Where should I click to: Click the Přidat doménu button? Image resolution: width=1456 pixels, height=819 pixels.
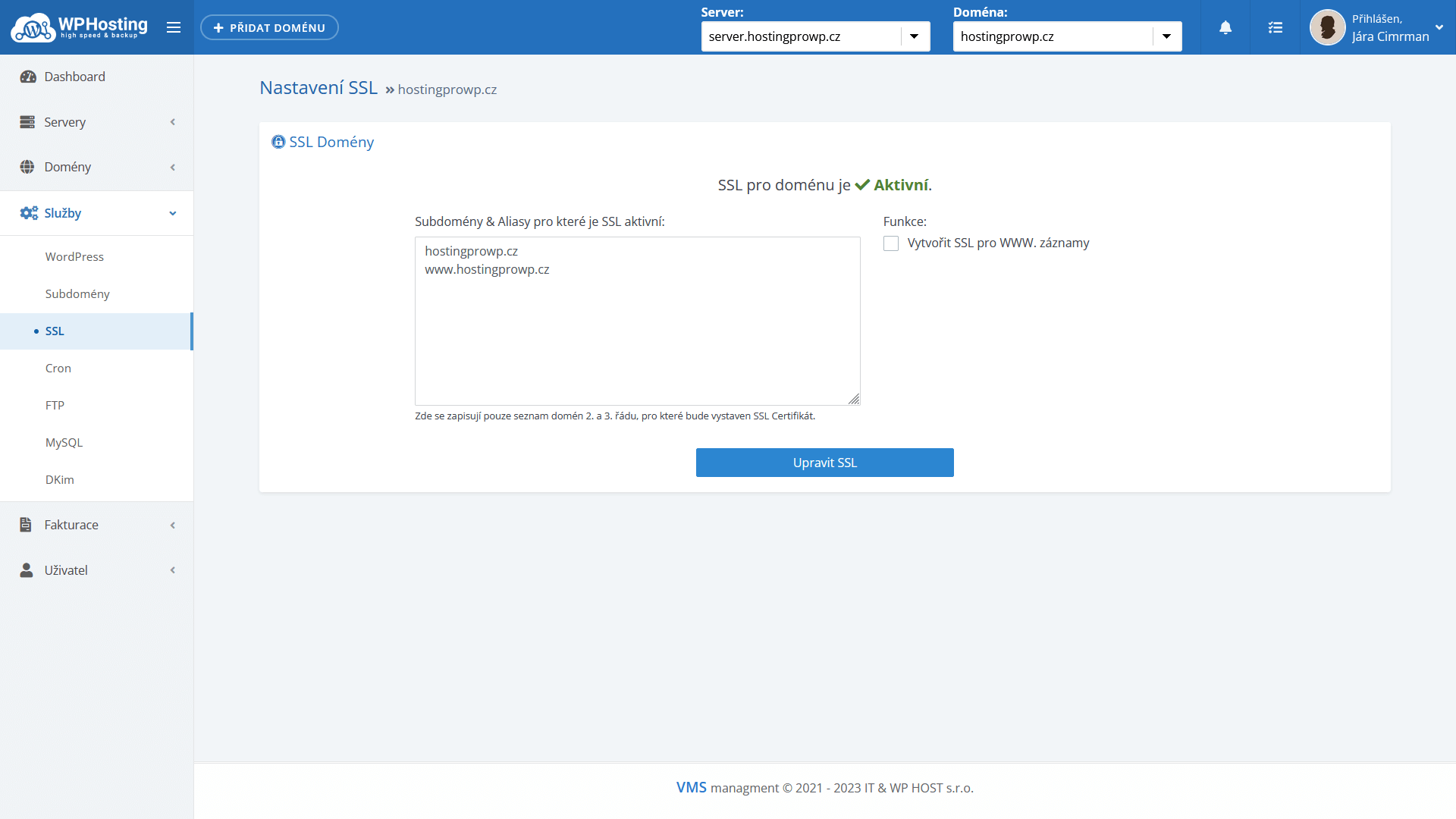point(269,28)
